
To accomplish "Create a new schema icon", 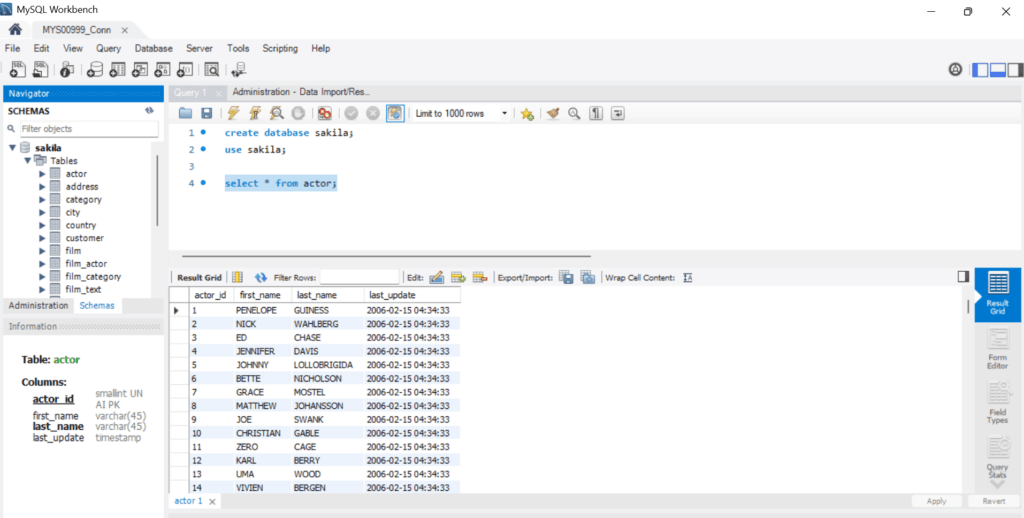I will 95,69.
